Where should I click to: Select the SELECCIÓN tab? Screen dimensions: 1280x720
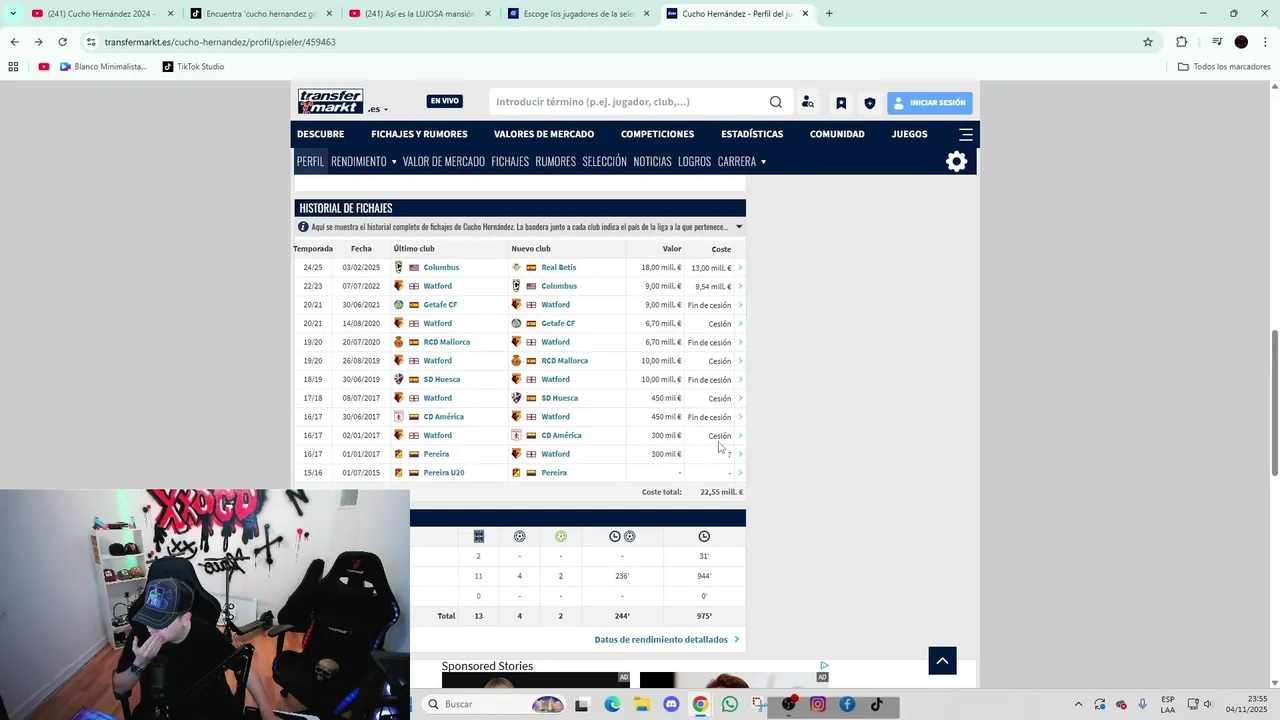(604, 161)
